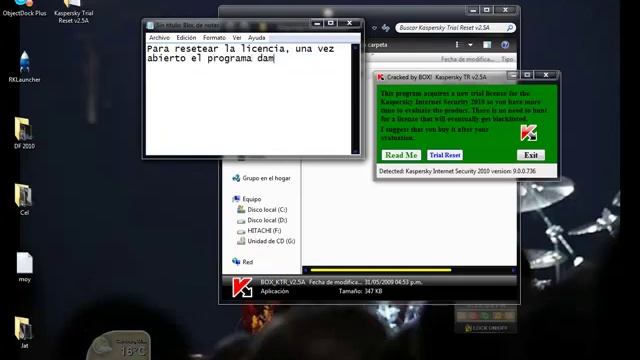The width and height of the screenshot is (640, 360).
Task: Select Equipo in the navigation pane
Action: coord(247,199)
